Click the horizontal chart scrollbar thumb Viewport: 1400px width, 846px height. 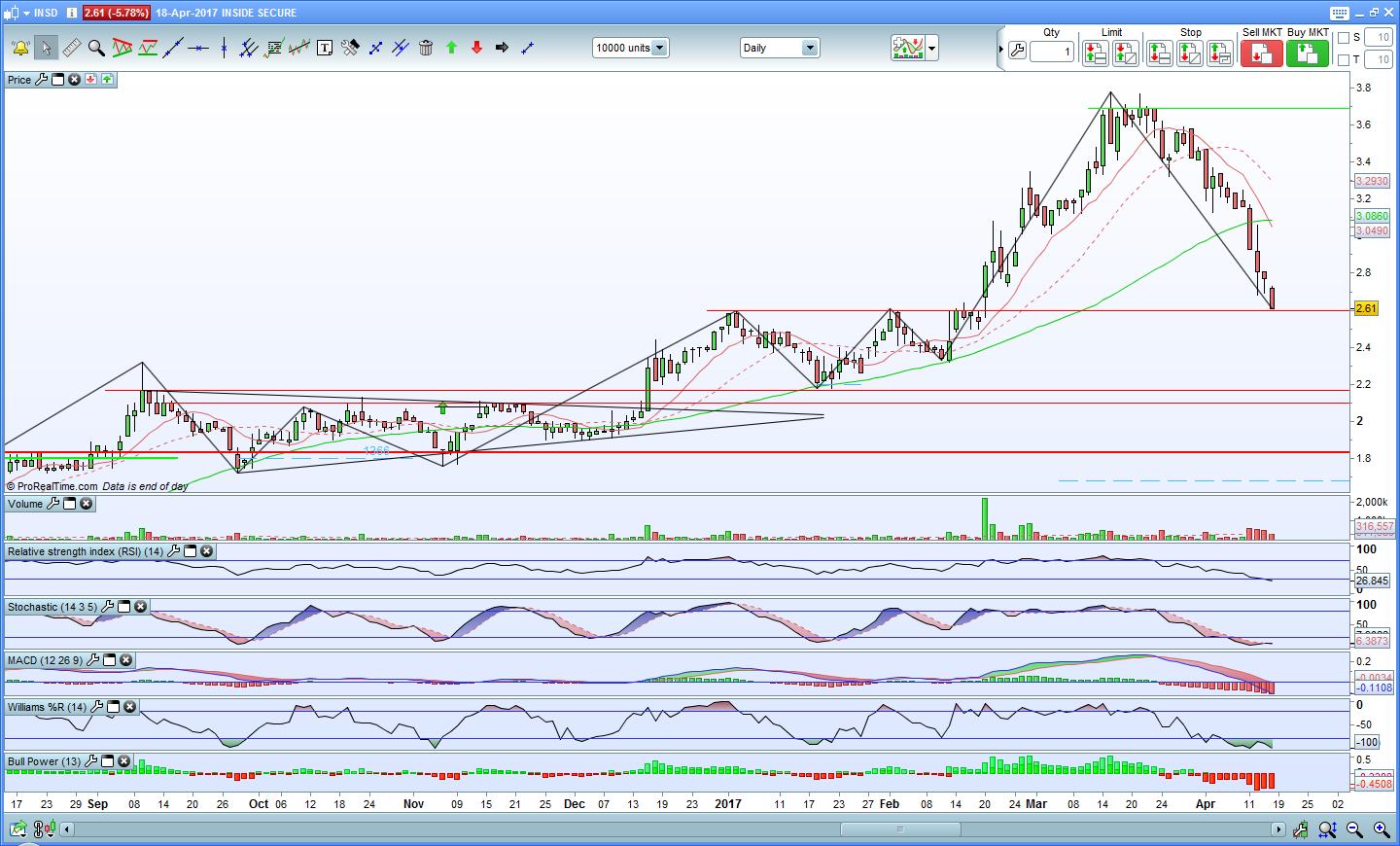tap(899, 829)
